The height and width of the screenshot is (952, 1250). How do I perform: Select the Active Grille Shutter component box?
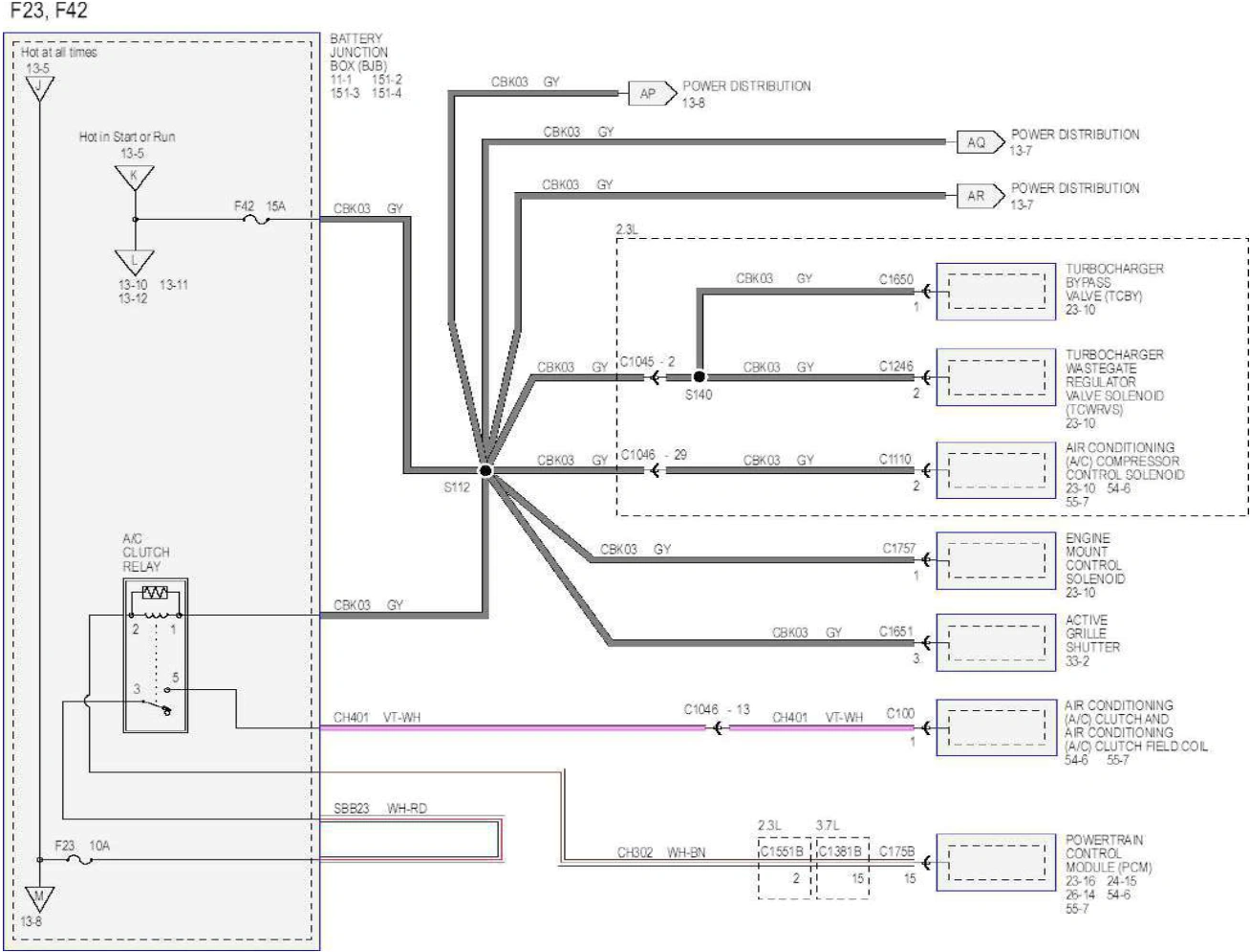pos(996,642)
